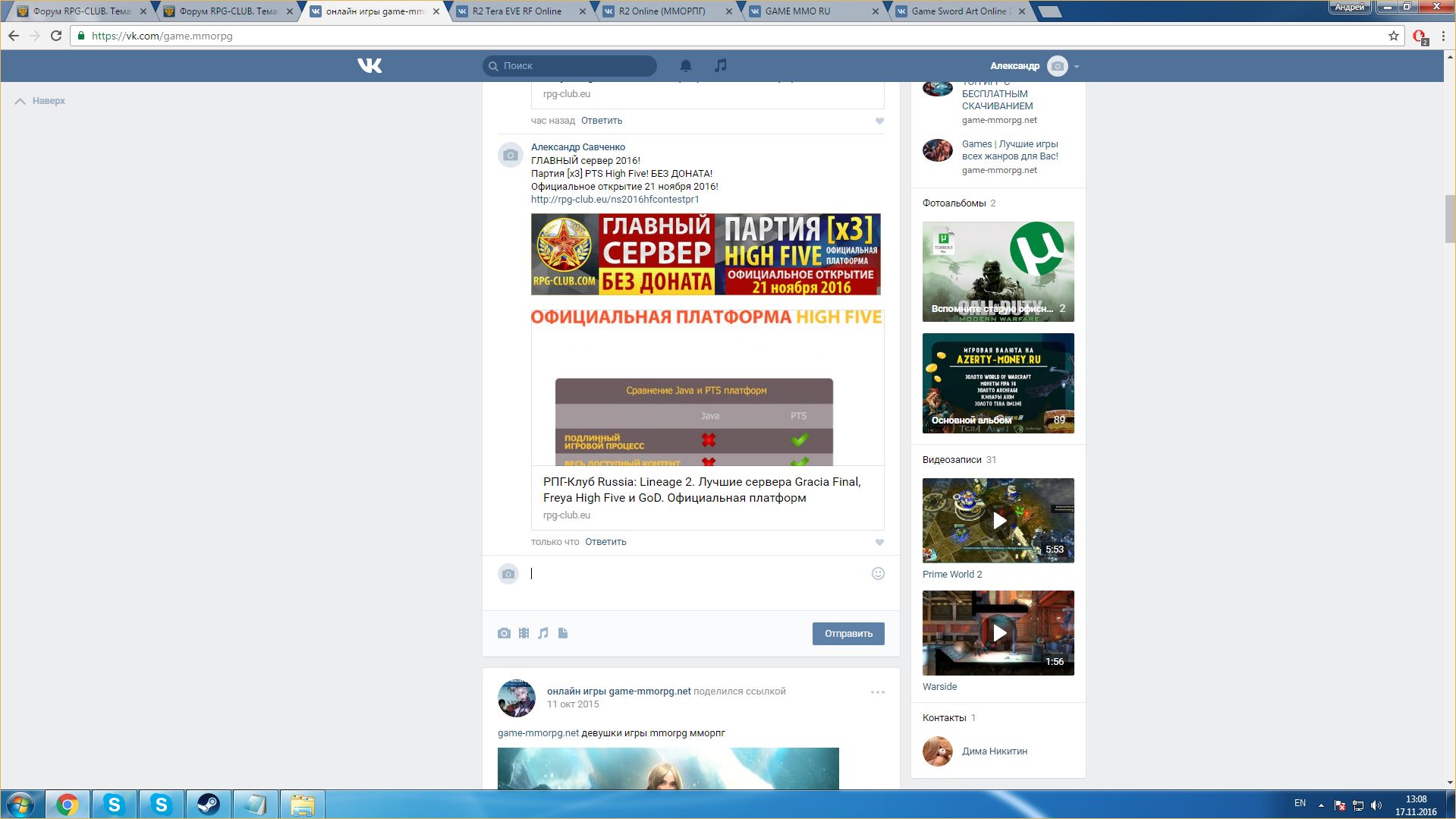The width and height of the screenshot is (1456, 819).
Task: Click the VK logo in the header
Action: 370,66
